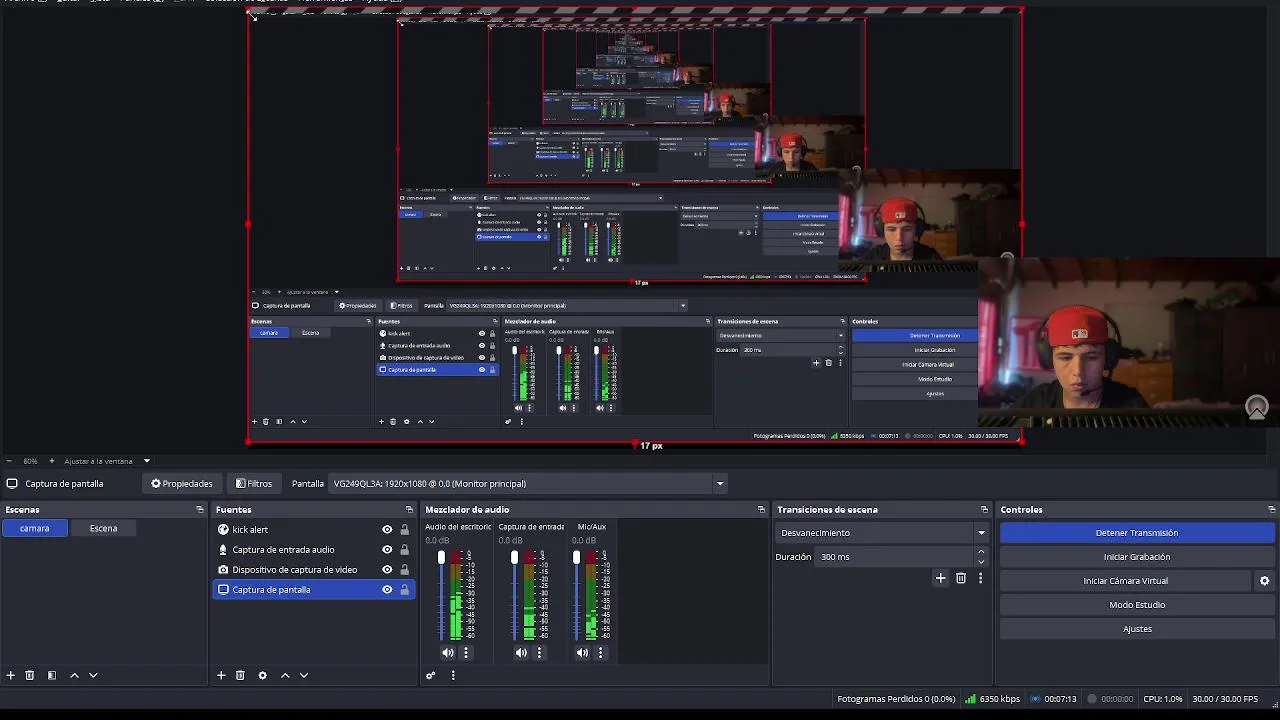Viewport: 1280px width, 720px height.
Task: Decrease transition duration stepper down
Action: click(981, 562)
